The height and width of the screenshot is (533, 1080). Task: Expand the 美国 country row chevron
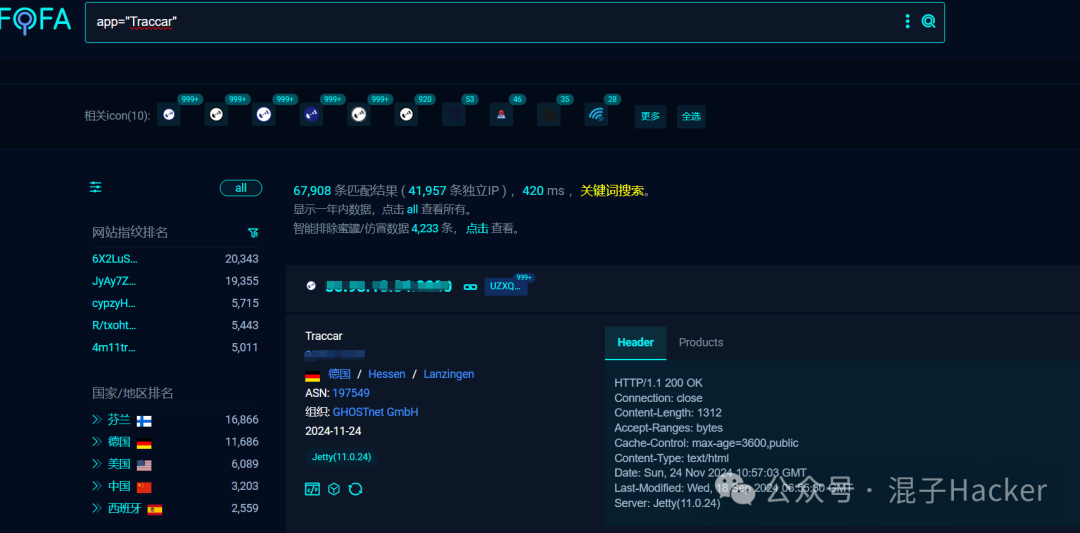96,464
